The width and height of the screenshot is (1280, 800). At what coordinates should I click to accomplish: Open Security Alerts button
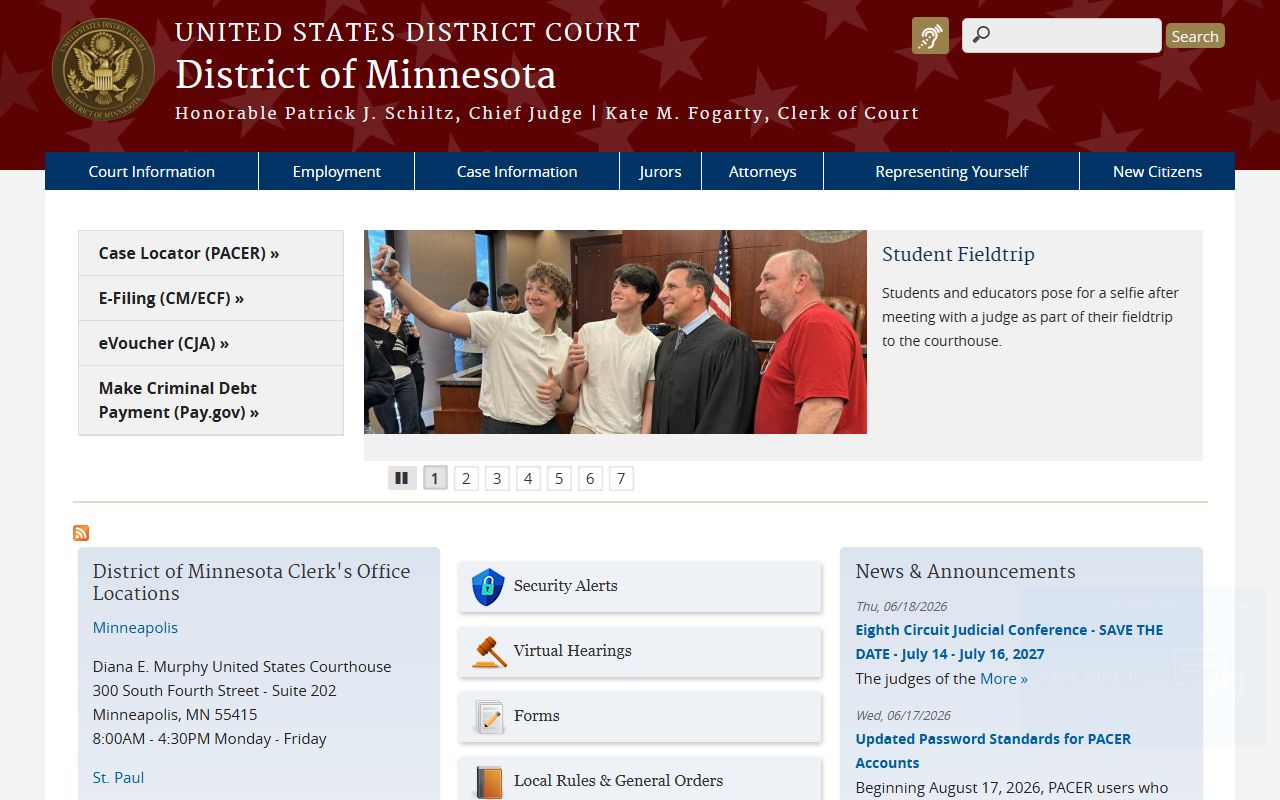point(640,586)
